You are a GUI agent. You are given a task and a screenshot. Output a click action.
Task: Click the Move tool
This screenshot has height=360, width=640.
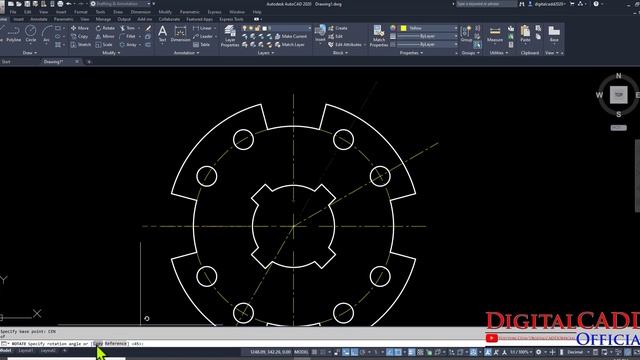click(x=80, y=28)
